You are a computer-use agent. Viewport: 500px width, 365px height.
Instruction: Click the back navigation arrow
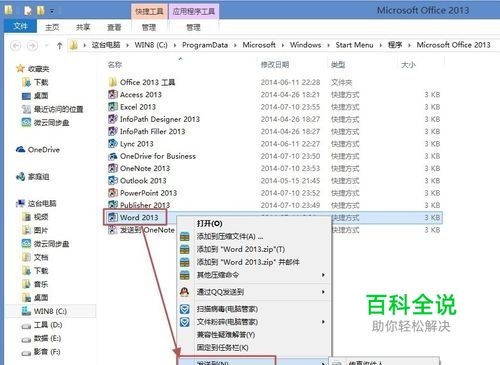tap(16, 45)
